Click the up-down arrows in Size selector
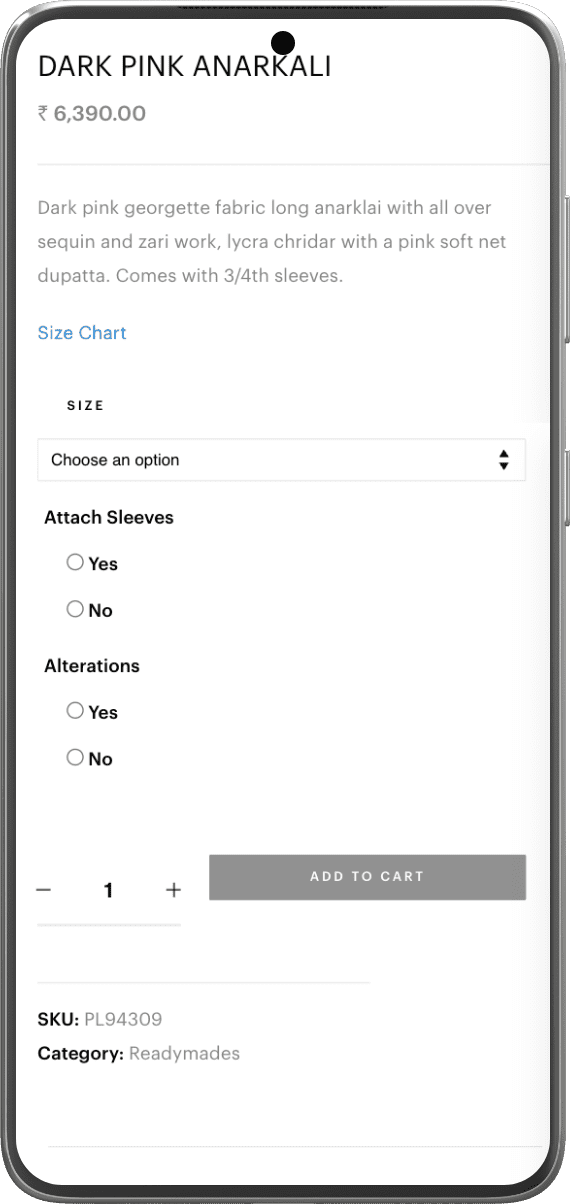 504,460
